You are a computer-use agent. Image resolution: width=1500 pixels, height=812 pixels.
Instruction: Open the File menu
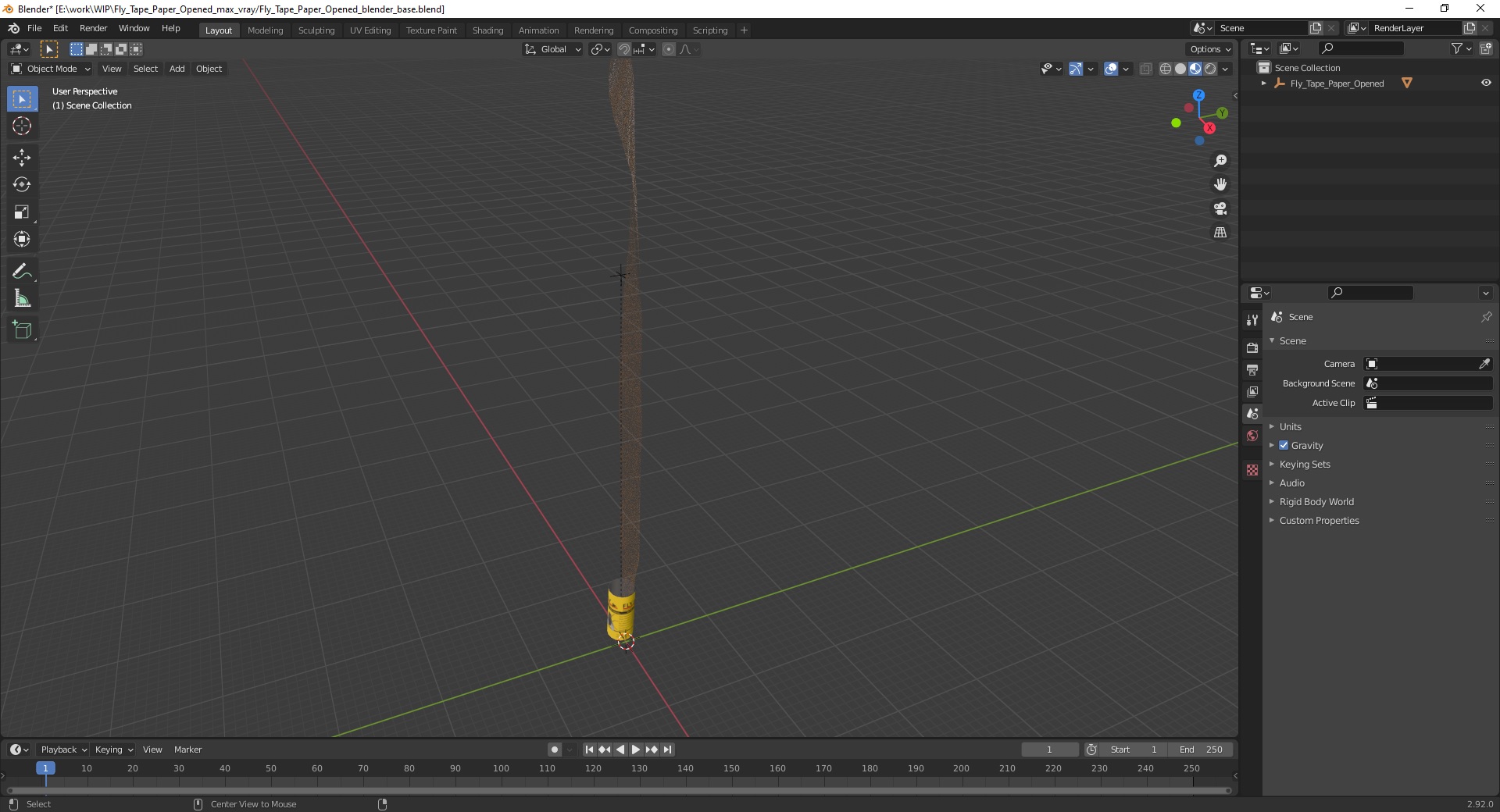(34, 28)
